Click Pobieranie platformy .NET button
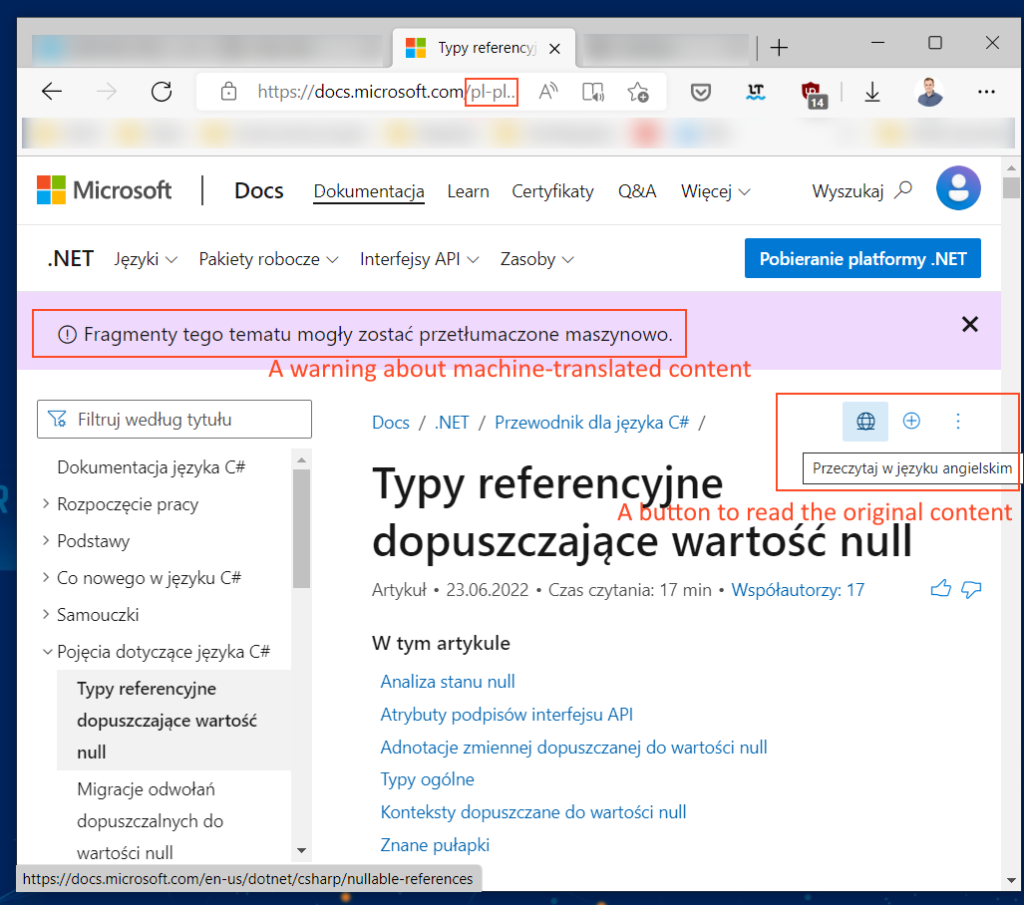 point(862,259)
